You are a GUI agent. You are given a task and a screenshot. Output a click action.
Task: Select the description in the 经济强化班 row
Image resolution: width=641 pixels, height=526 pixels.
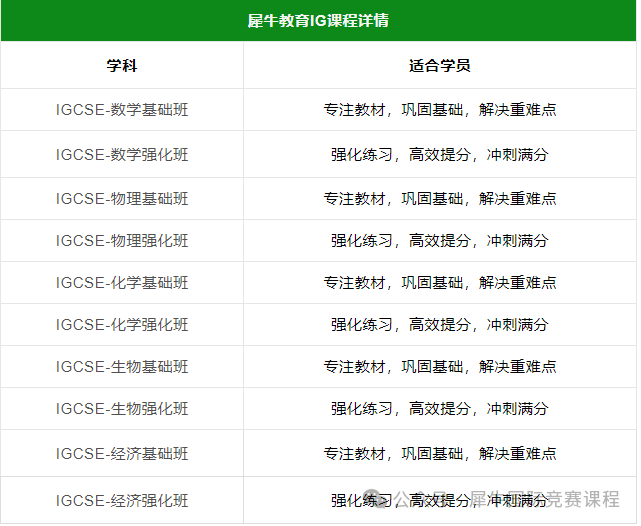pos(440,501)
